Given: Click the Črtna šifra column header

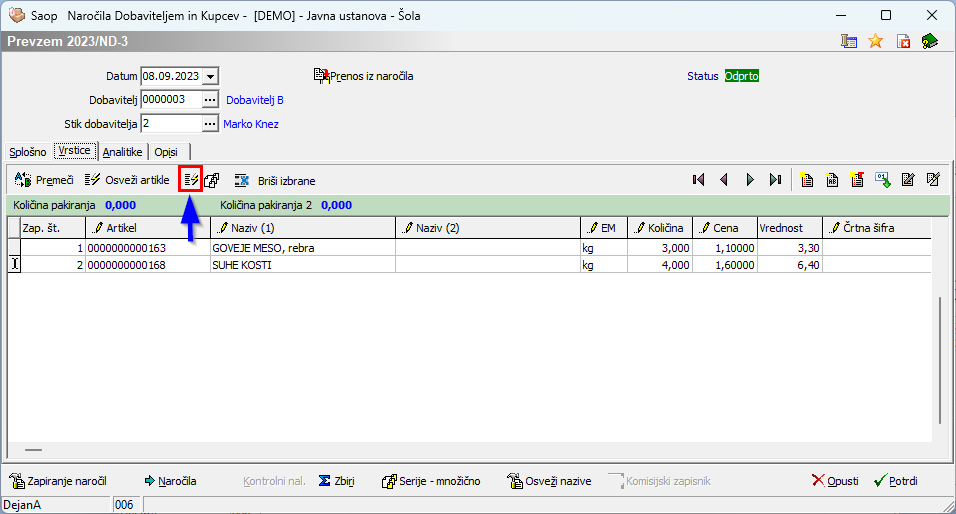Looking at the screenshot, I should click(877, 228).
